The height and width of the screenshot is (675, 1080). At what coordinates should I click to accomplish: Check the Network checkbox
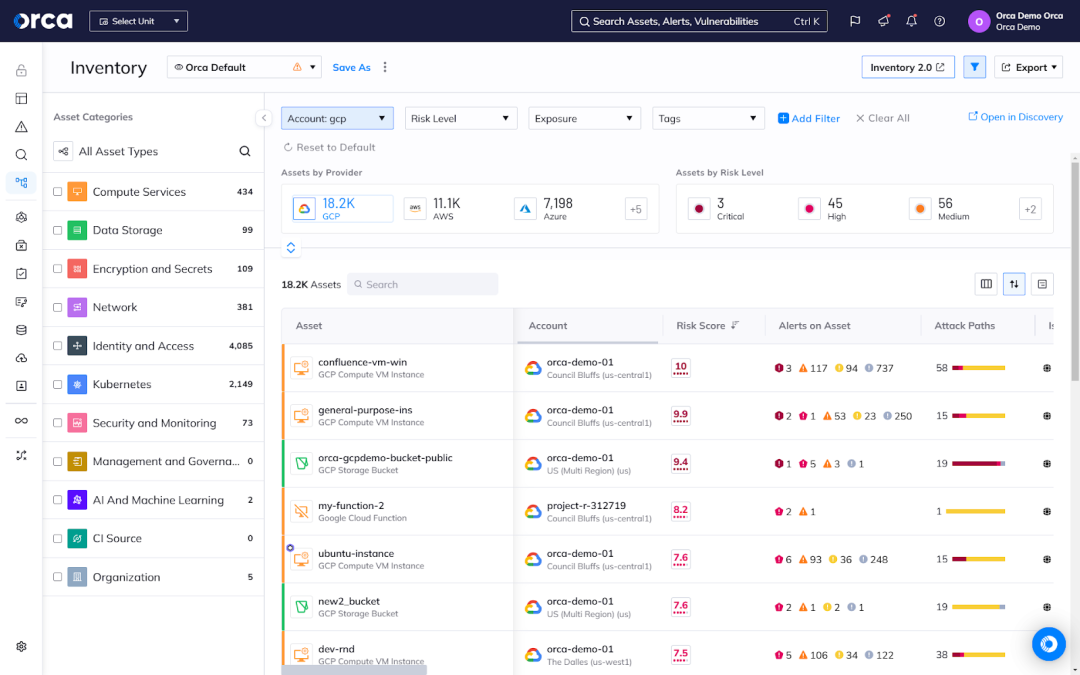(58, 307)
